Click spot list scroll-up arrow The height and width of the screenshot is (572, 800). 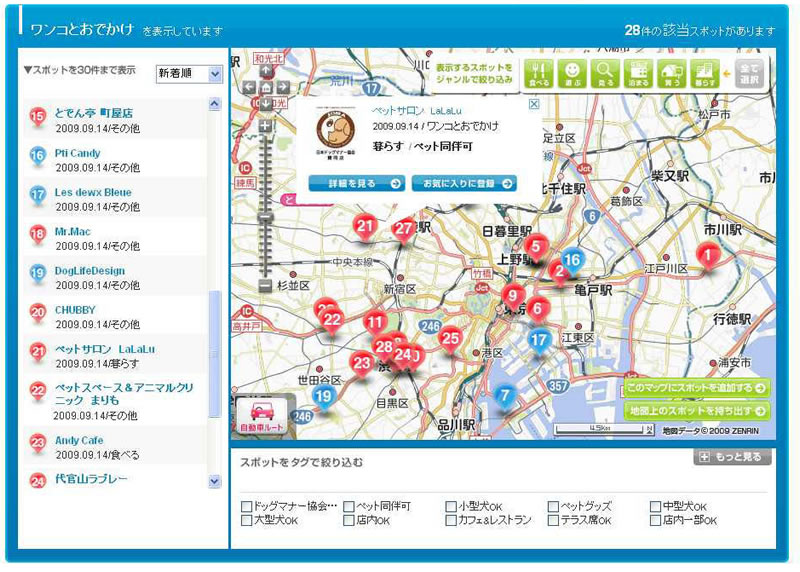coord(215,104)
